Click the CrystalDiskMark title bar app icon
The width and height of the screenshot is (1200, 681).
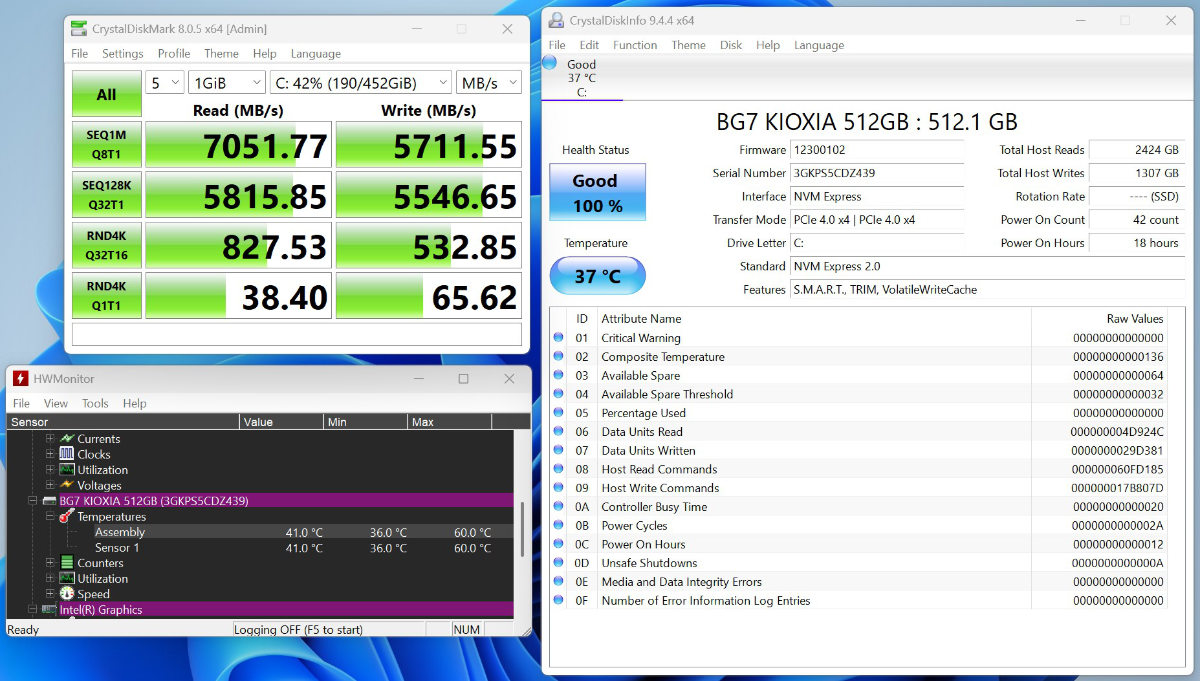[78, 28]
